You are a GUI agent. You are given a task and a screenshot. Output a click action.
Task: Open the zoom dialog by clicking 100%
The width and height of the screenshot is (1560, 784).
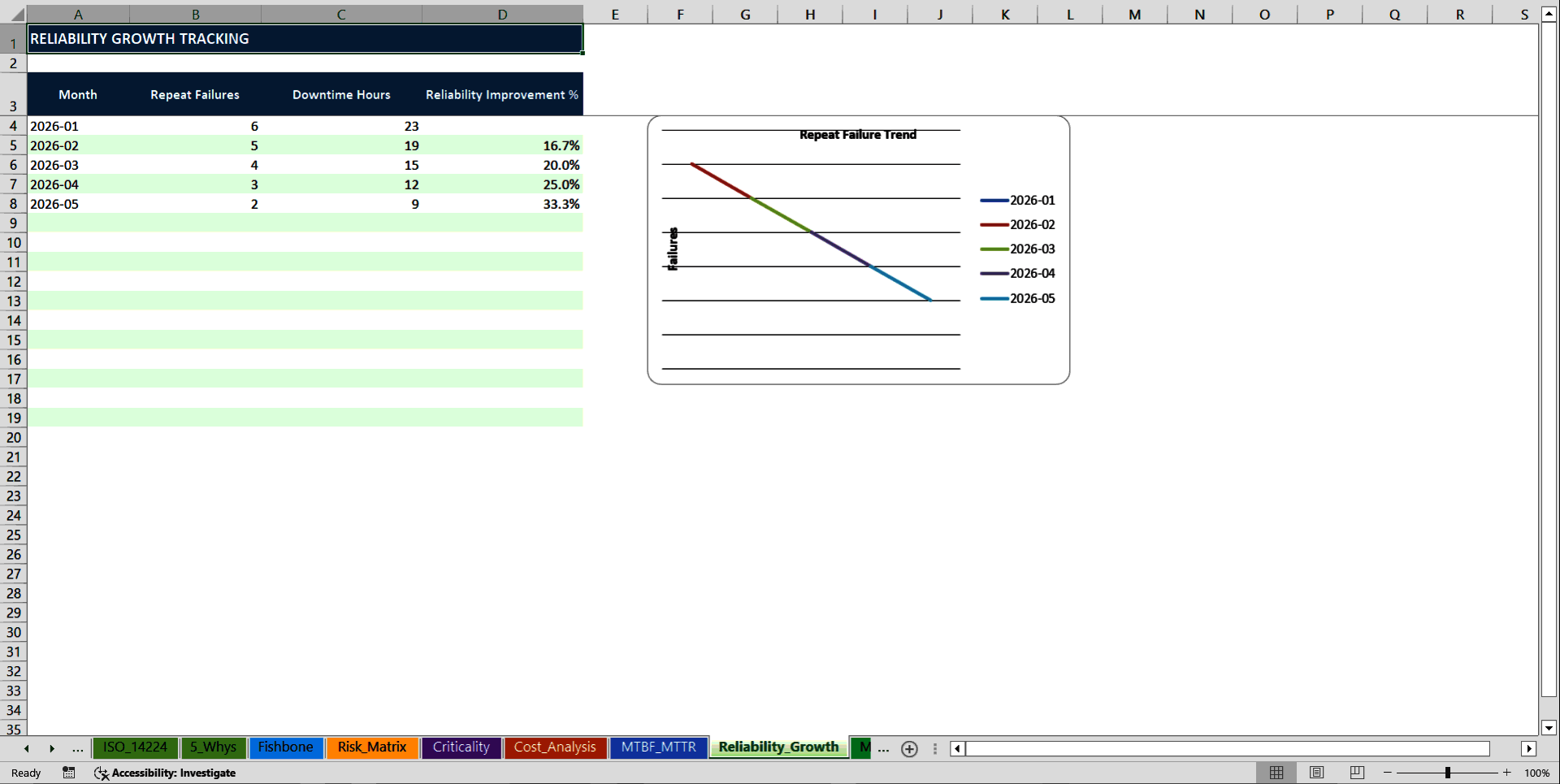(x=1537, y=773)
